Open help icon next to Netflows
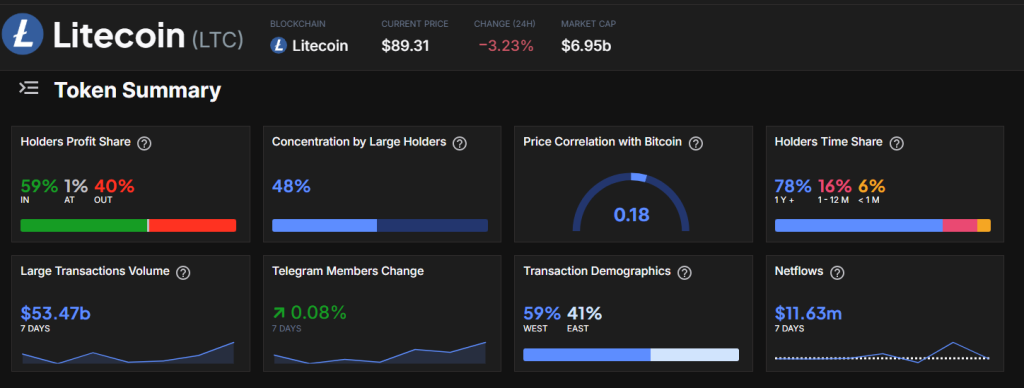Screen dimensions: 1024x388 pos(837,272)
